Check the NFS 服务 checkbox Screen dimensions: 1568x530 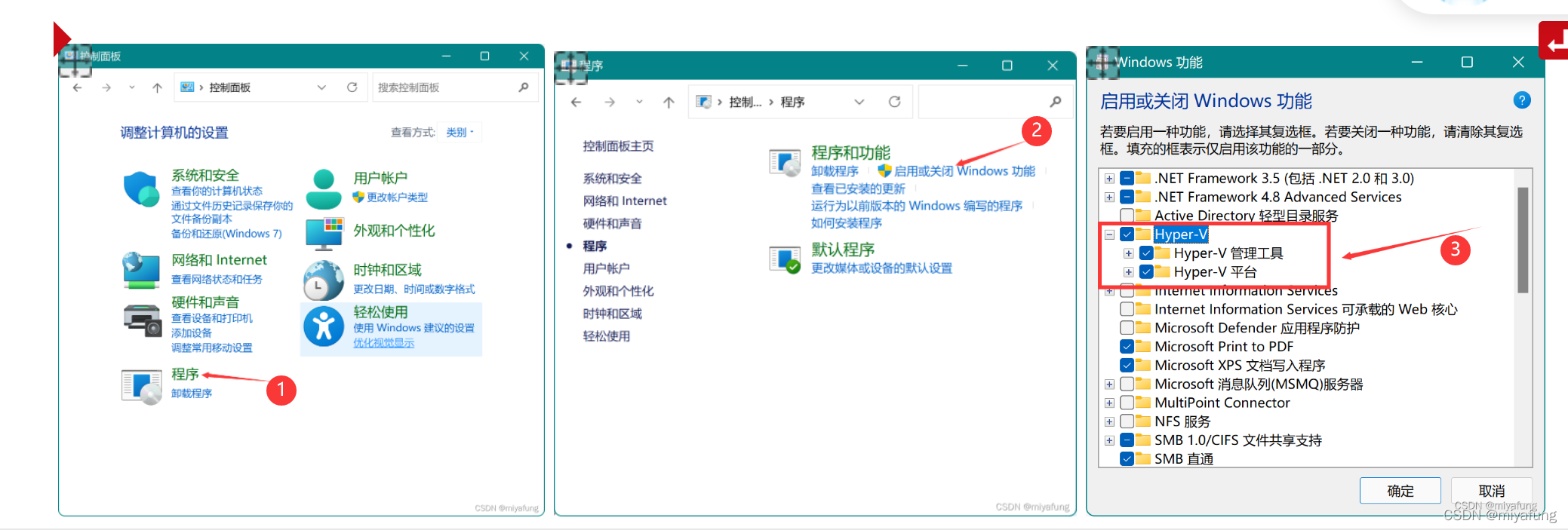(x=1127, y=421)
